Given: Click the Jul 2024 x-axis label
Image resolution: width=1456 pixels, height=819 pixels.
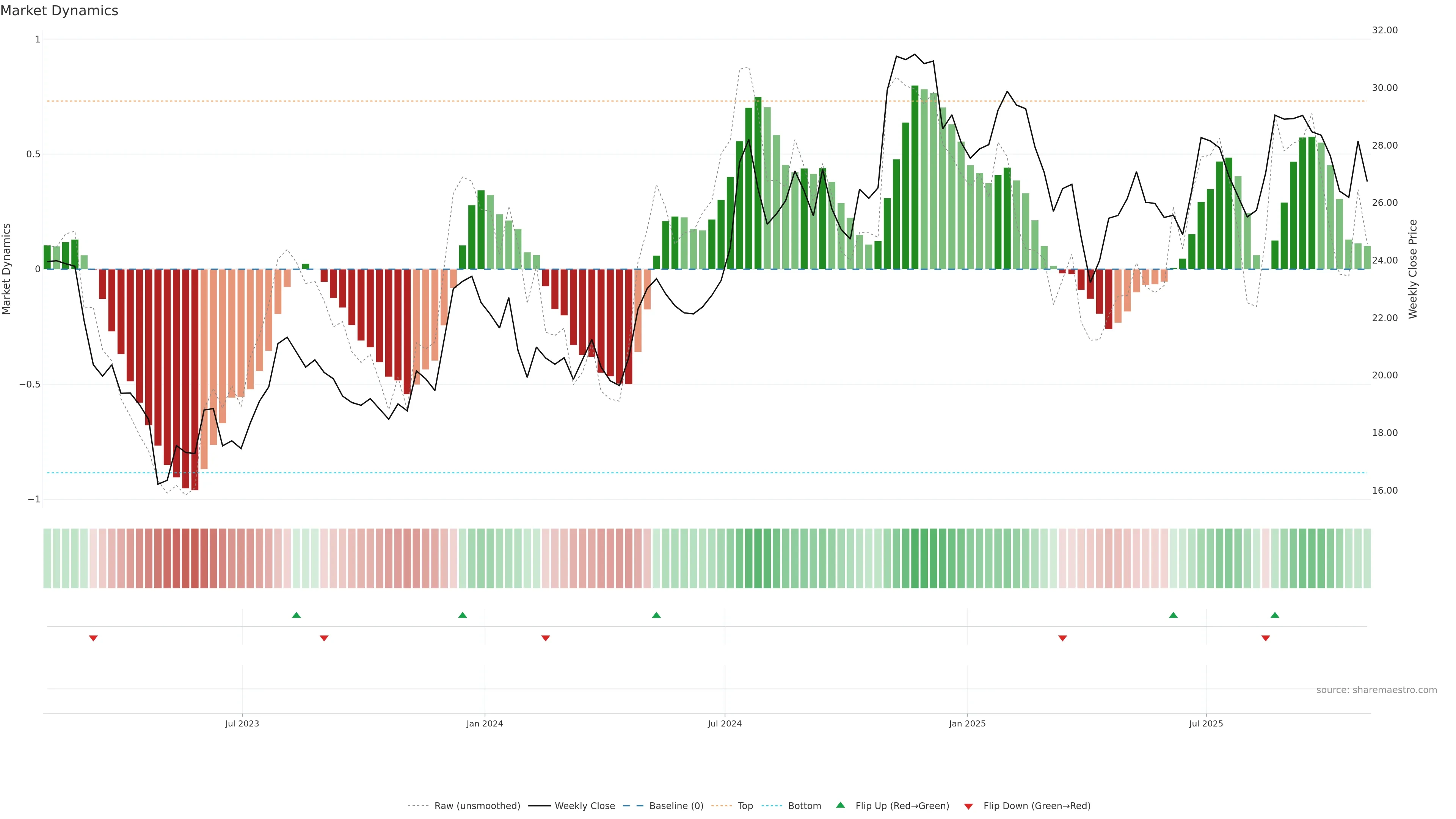Looking at the screenshot, I should 725,723.
